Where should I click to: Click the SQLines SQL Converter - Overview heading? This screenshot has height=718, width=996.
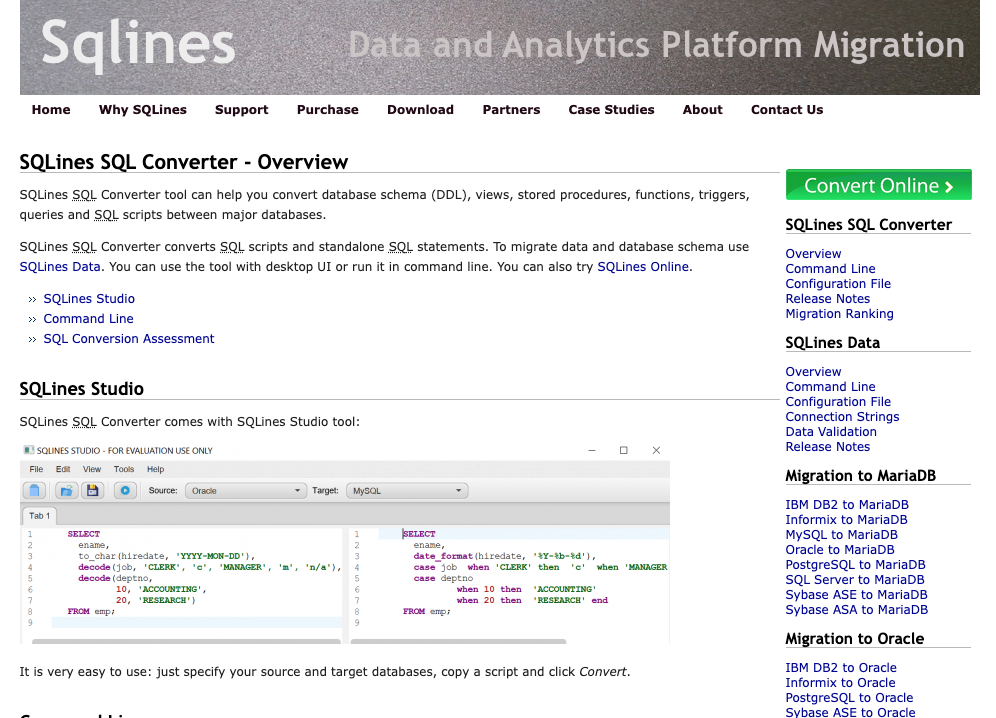point(184,162)
